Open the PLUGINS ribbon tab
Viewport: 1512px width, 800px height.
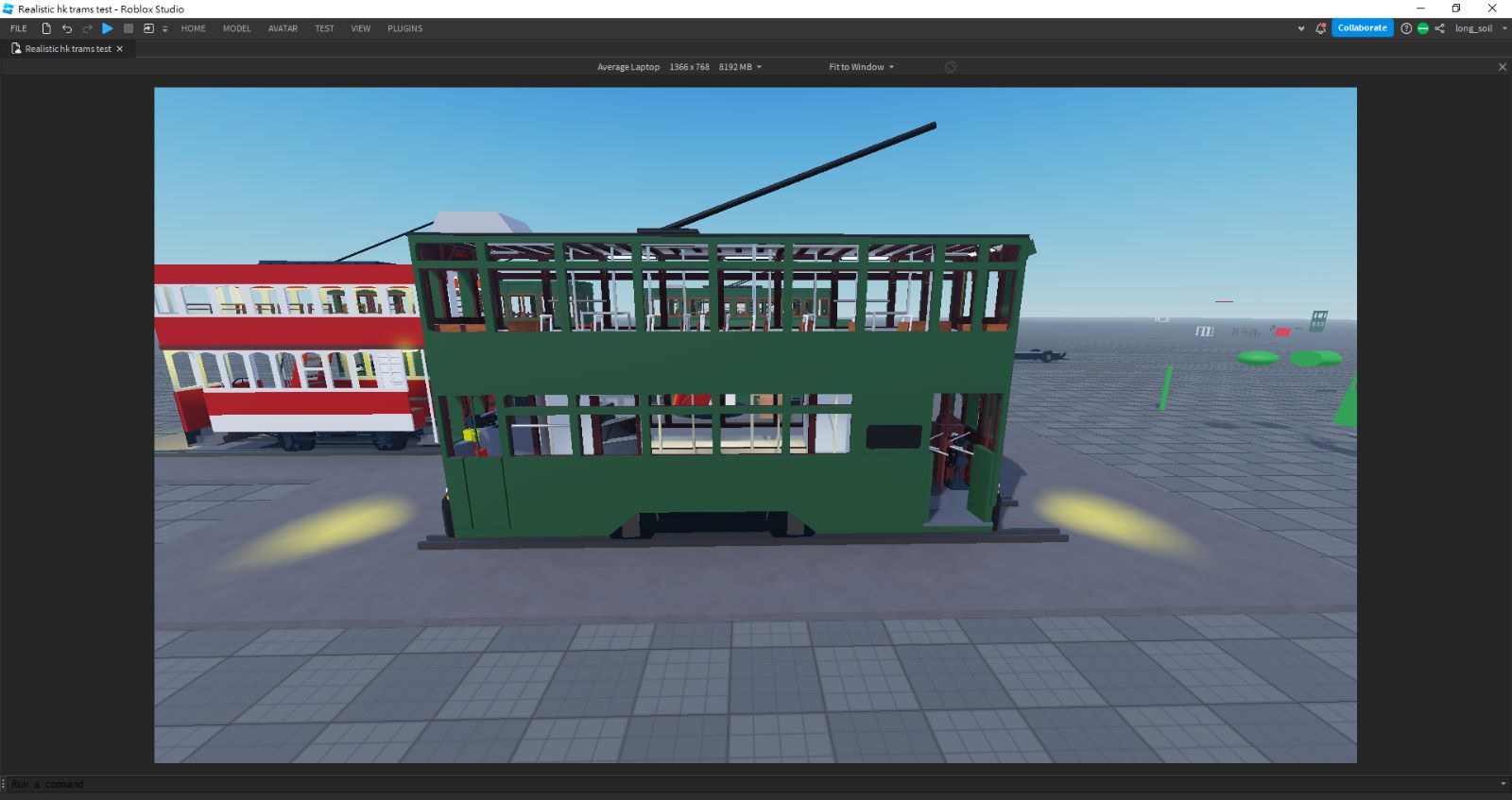404,28
